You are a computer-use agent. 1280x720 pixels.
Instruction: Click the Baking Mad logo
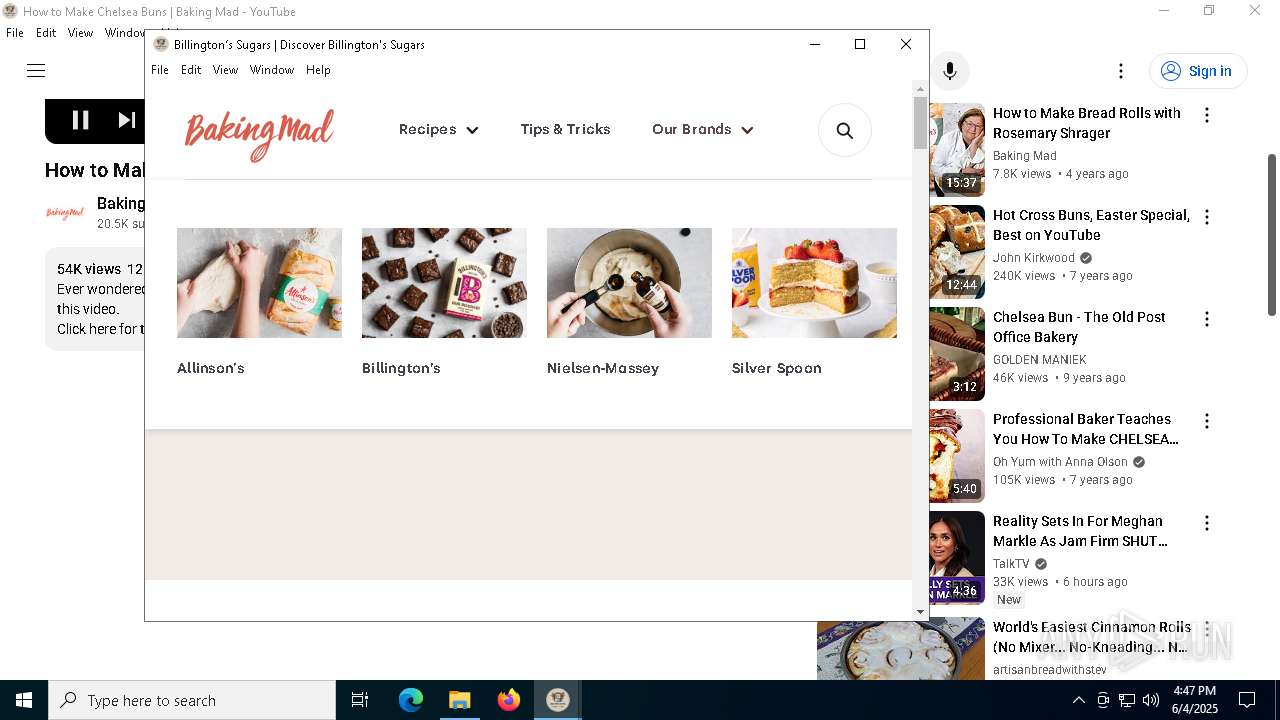tap(259, 134)
